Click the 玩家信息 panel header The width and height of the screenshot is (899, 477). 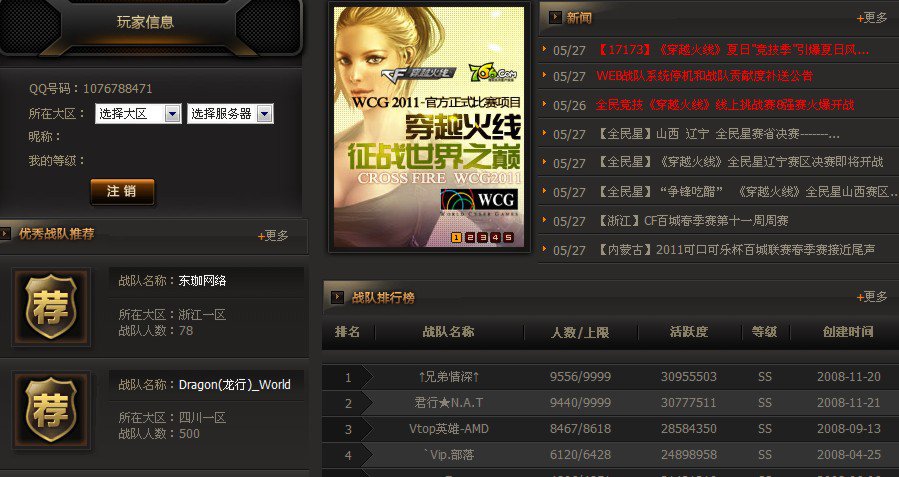tap(146, 22)
